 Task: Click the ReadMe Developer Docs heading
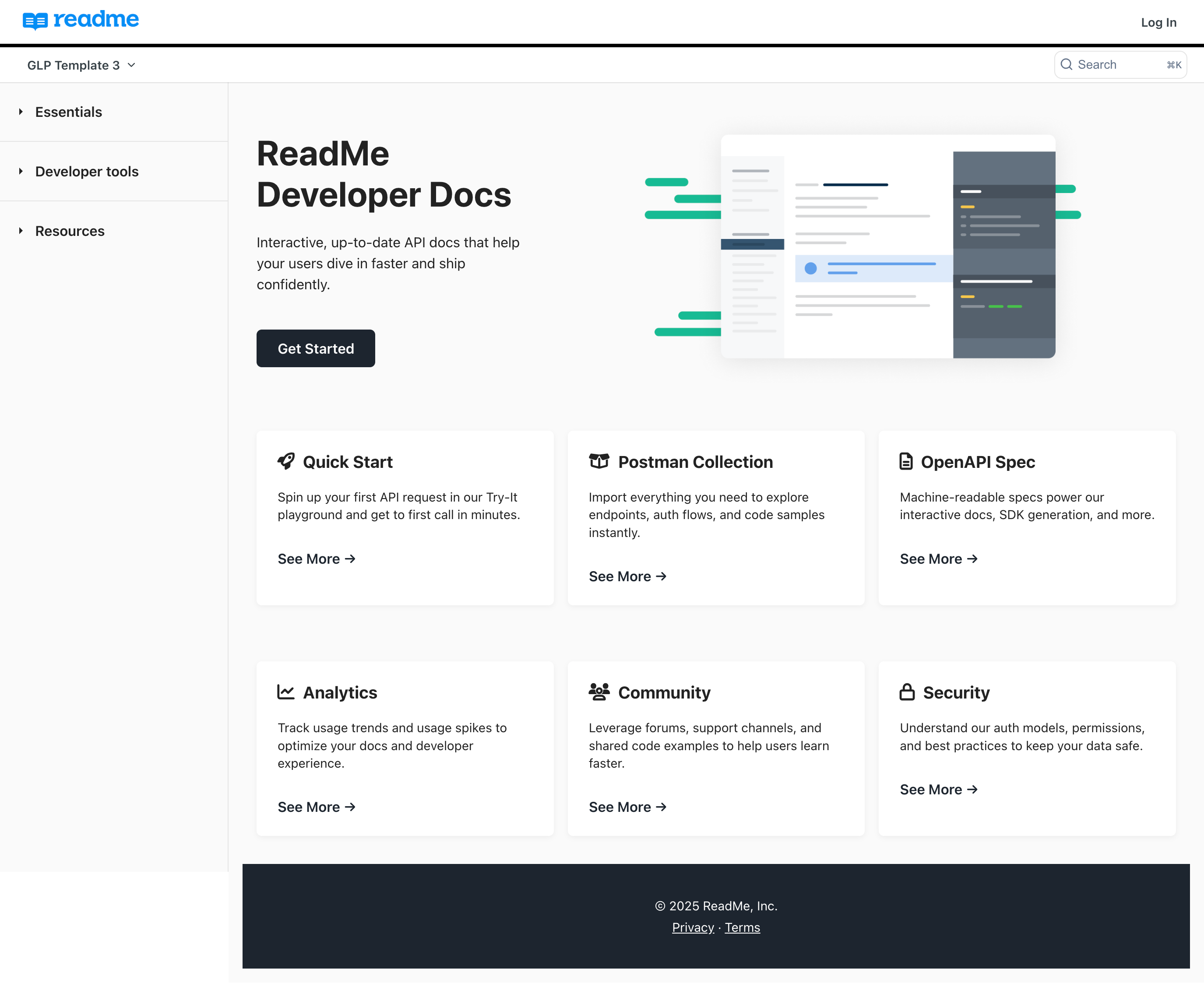point(384,174)
